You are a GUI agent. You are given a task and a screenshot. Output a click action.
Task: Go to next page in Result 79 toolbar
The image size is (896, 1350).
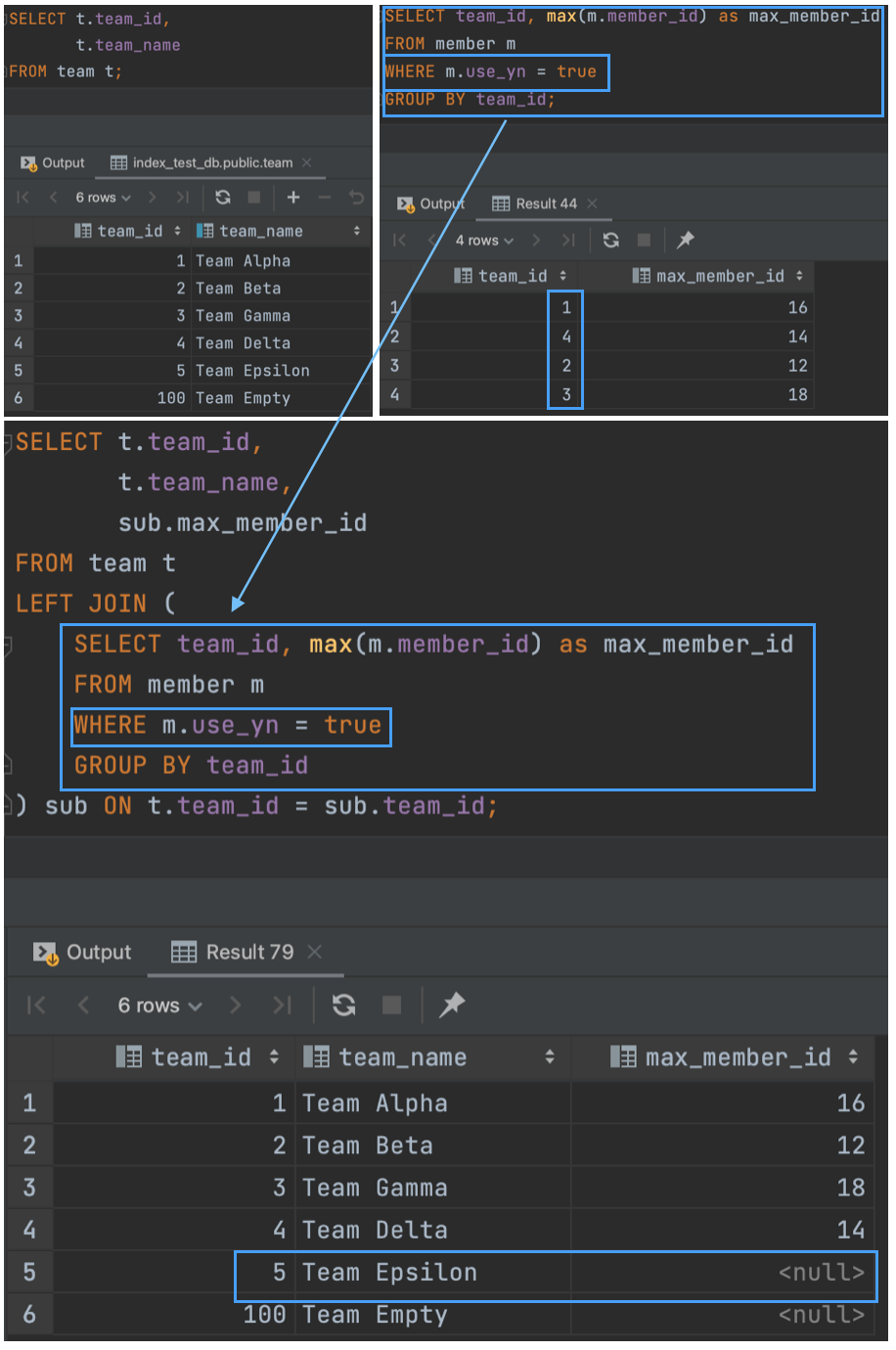235,1005
